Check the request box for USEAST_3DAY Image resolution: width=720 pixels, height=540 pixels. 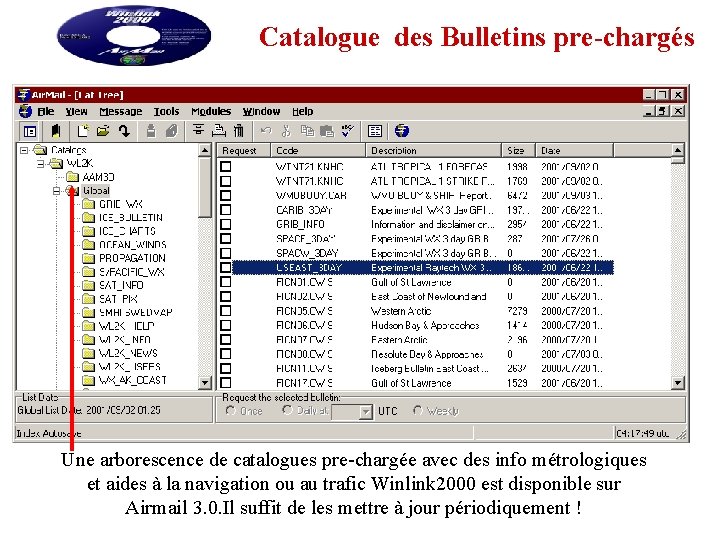tap(225, 267)
